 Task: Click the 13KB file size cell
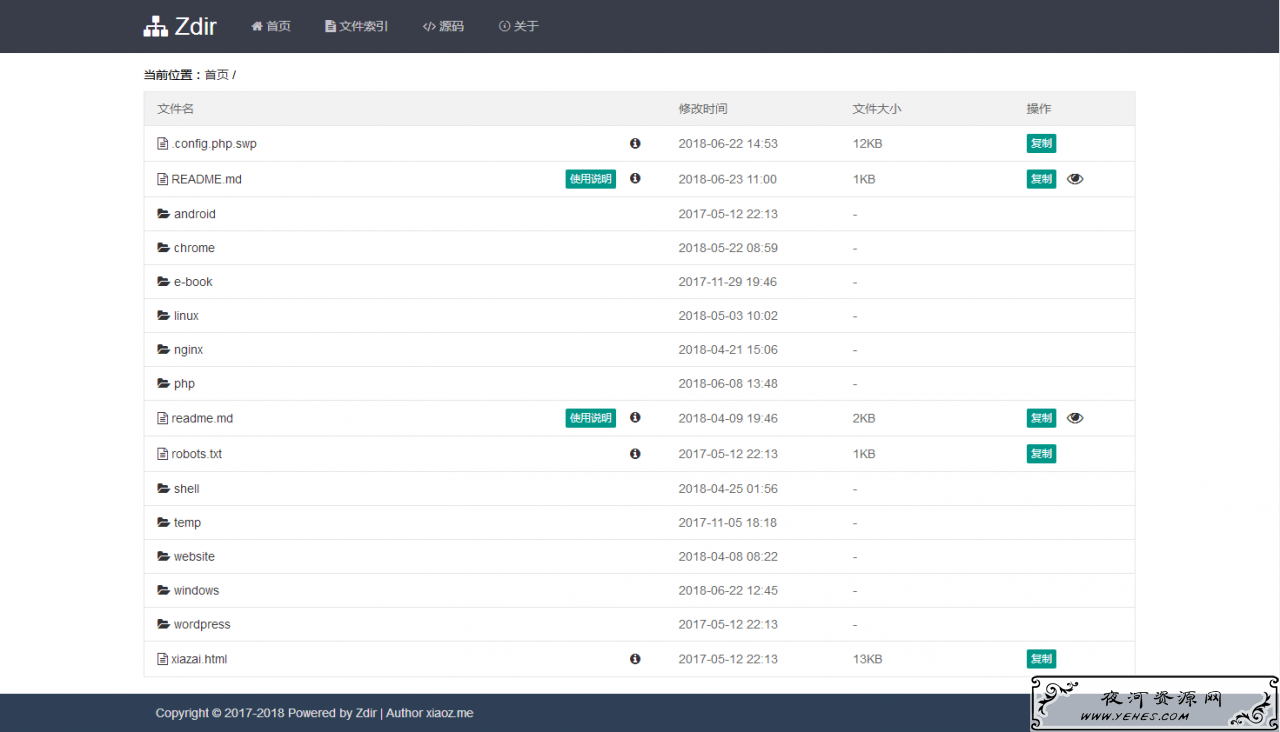tap(867, 659)
